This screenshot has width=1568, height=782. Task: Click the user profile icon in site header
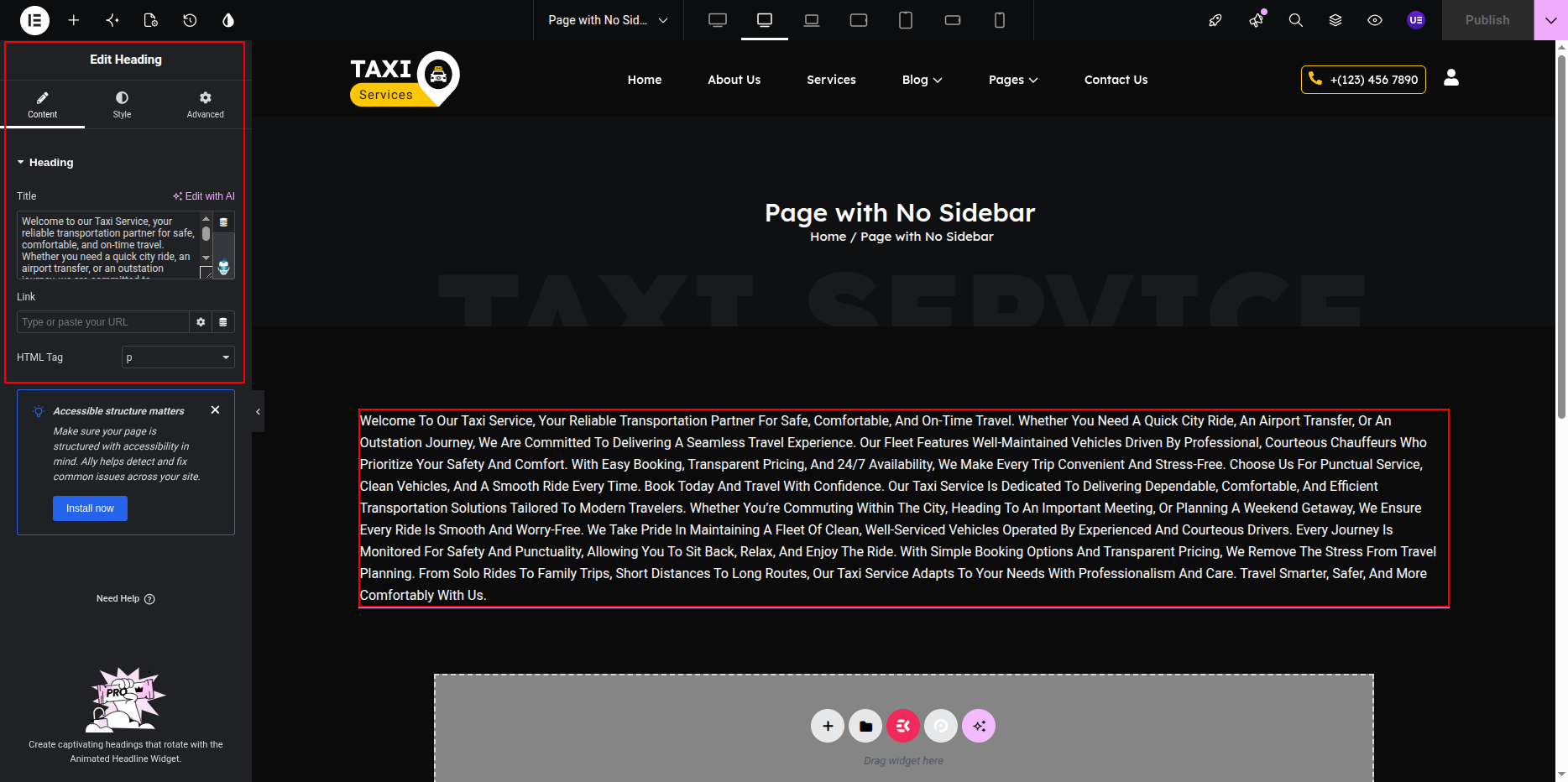tap(1451, 77)
